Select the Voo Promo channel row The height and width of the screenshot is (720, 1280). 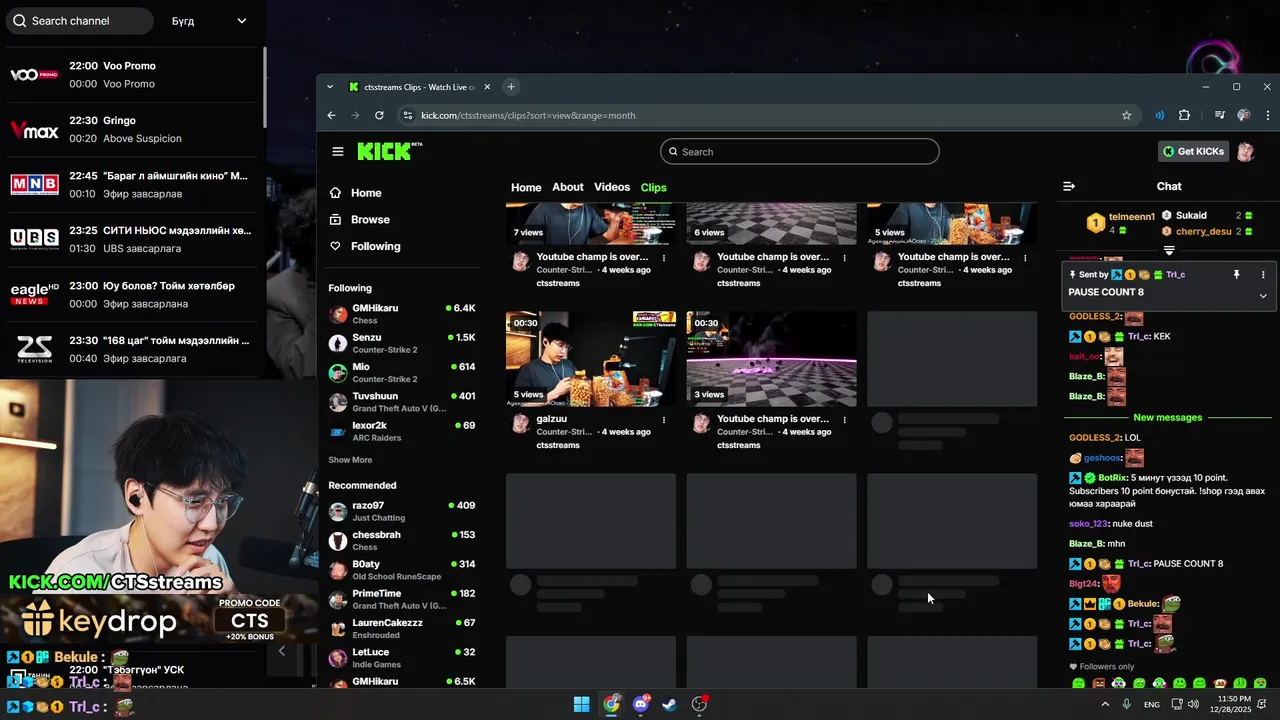132,75
